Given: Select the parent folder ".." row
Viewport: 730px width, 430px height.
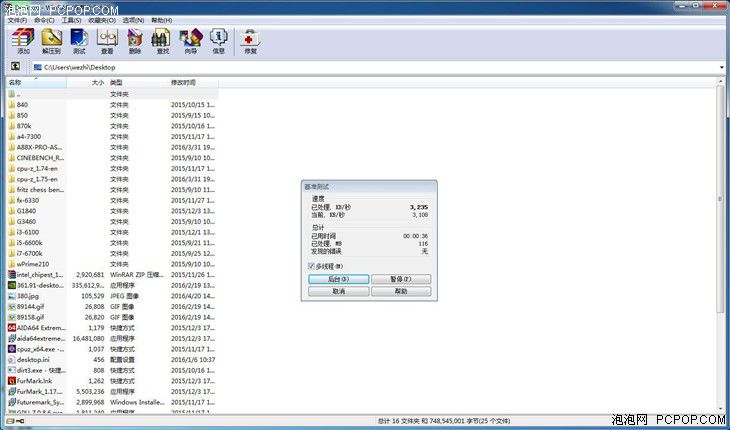Looking at the screenshot, I should pos(112,94).
